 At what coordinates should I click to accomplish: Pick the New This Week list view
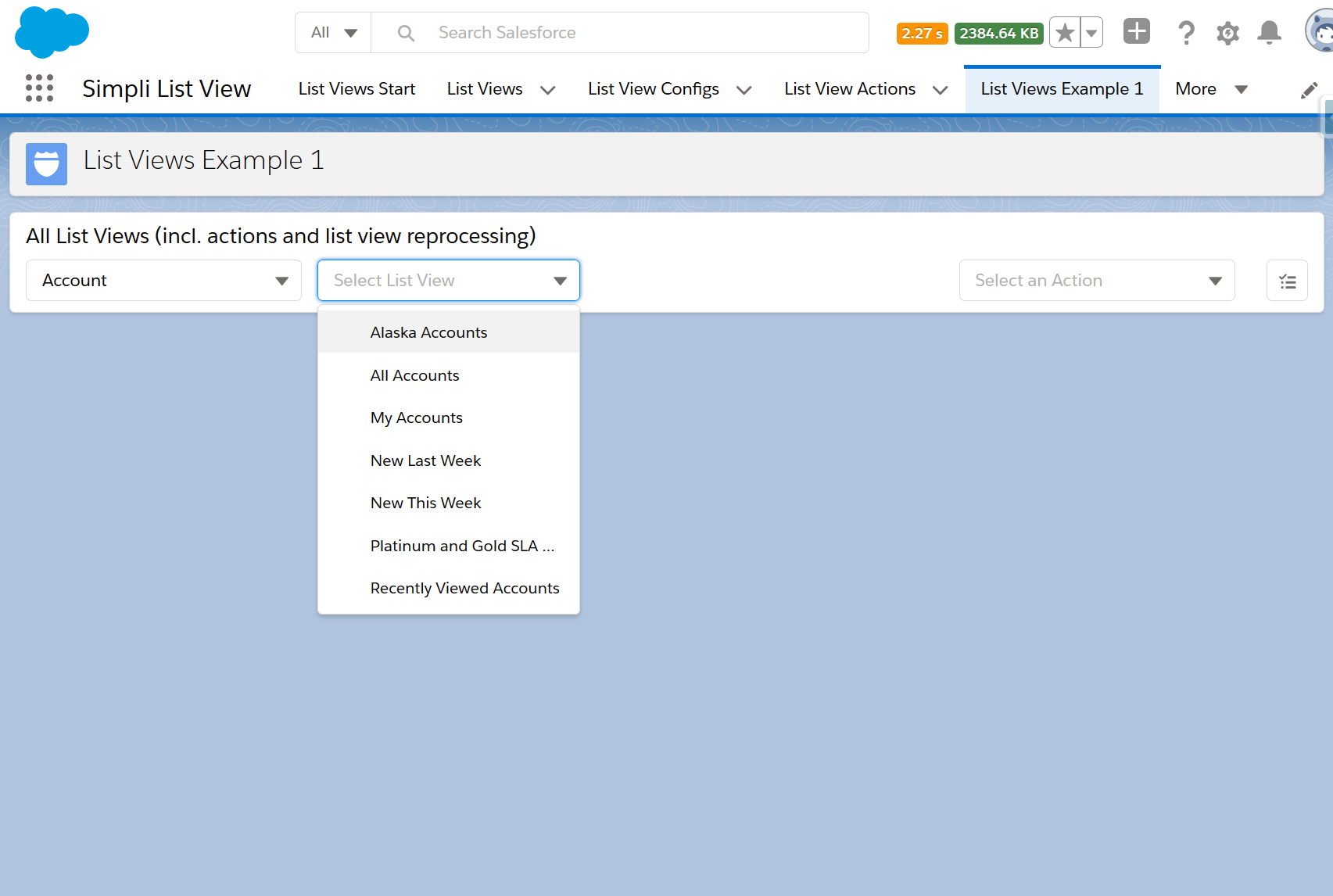pyautogui.click(x=425, y=503)
